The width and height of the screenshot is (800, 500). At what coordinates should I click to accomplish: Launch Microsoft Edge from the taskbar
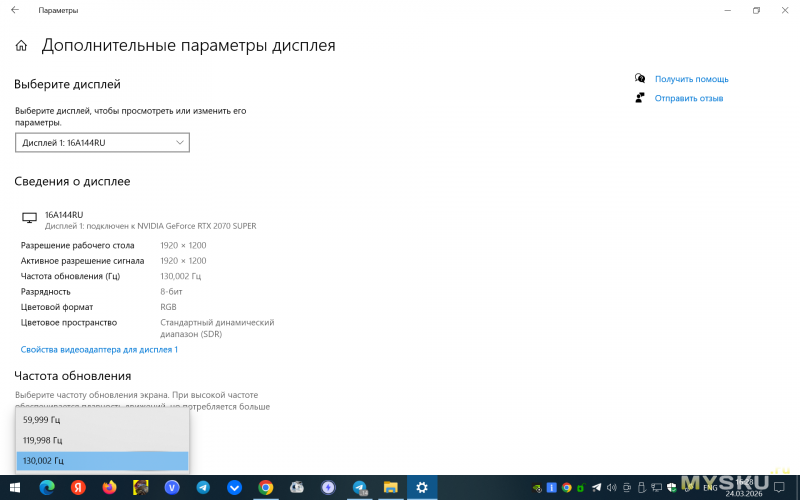pos(47,487)
